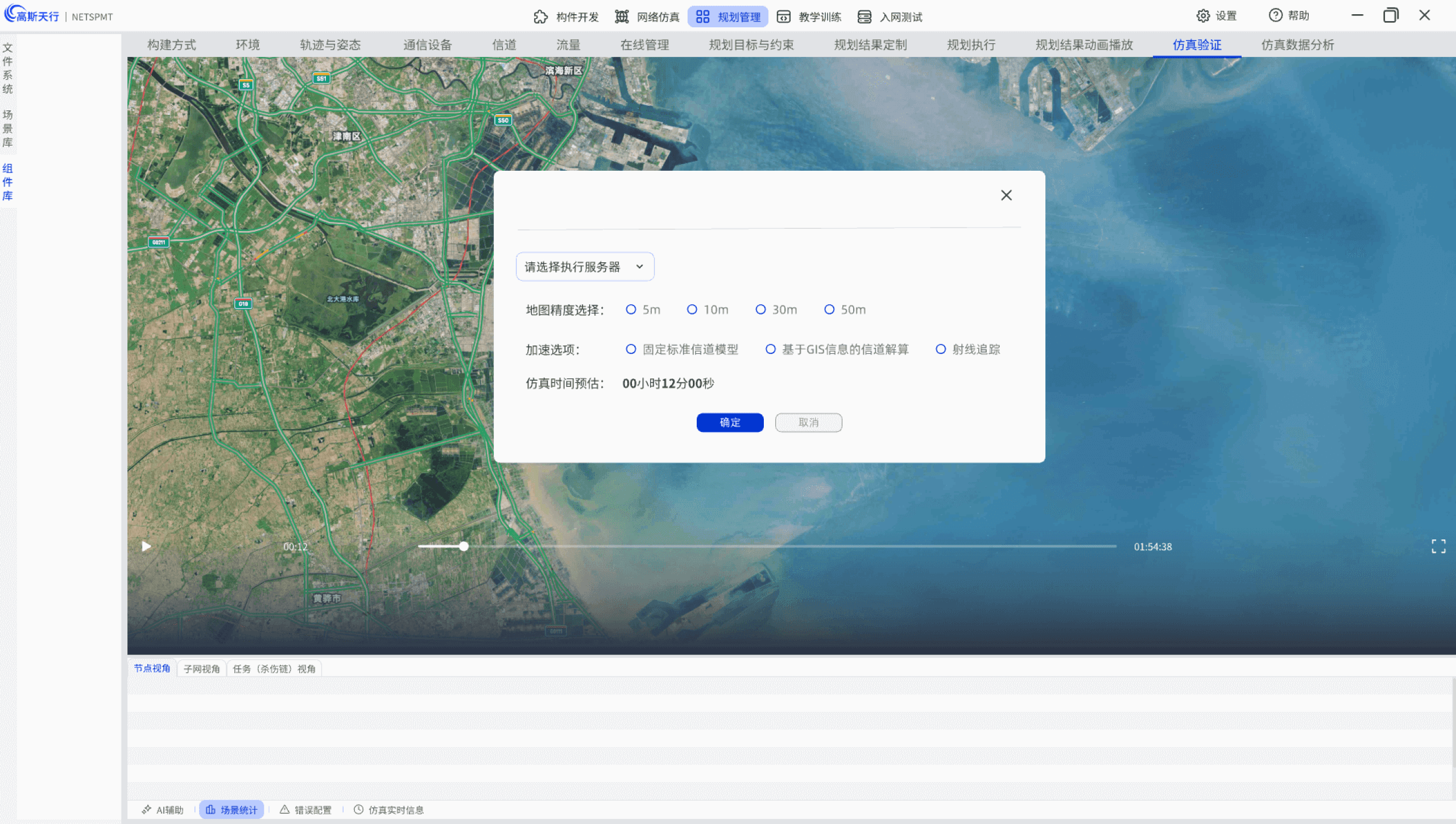
Task: Select 射线追踪 acceleration option
Action: [x=941, y=349]
